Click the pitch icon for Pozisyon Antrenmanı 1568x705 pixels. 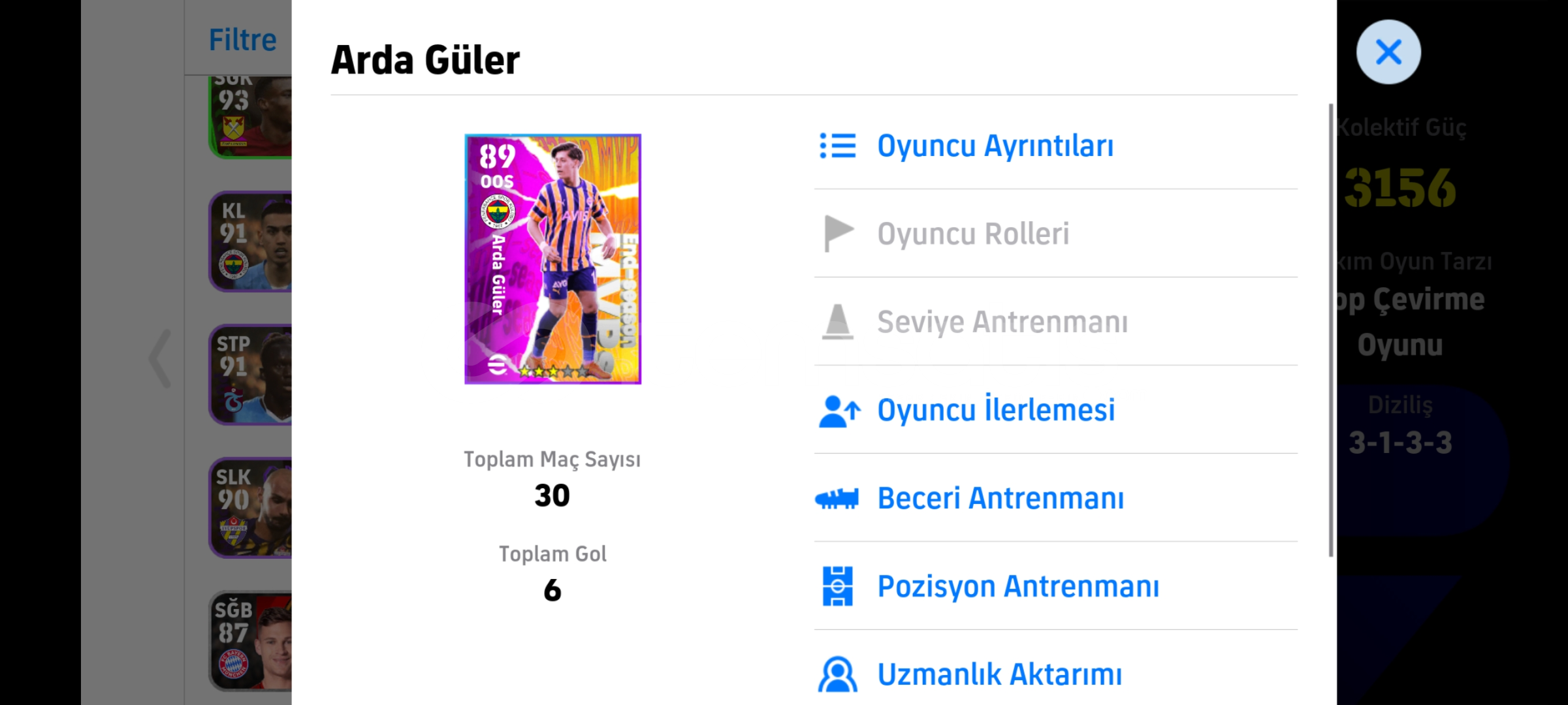click(x=837, y=586)
